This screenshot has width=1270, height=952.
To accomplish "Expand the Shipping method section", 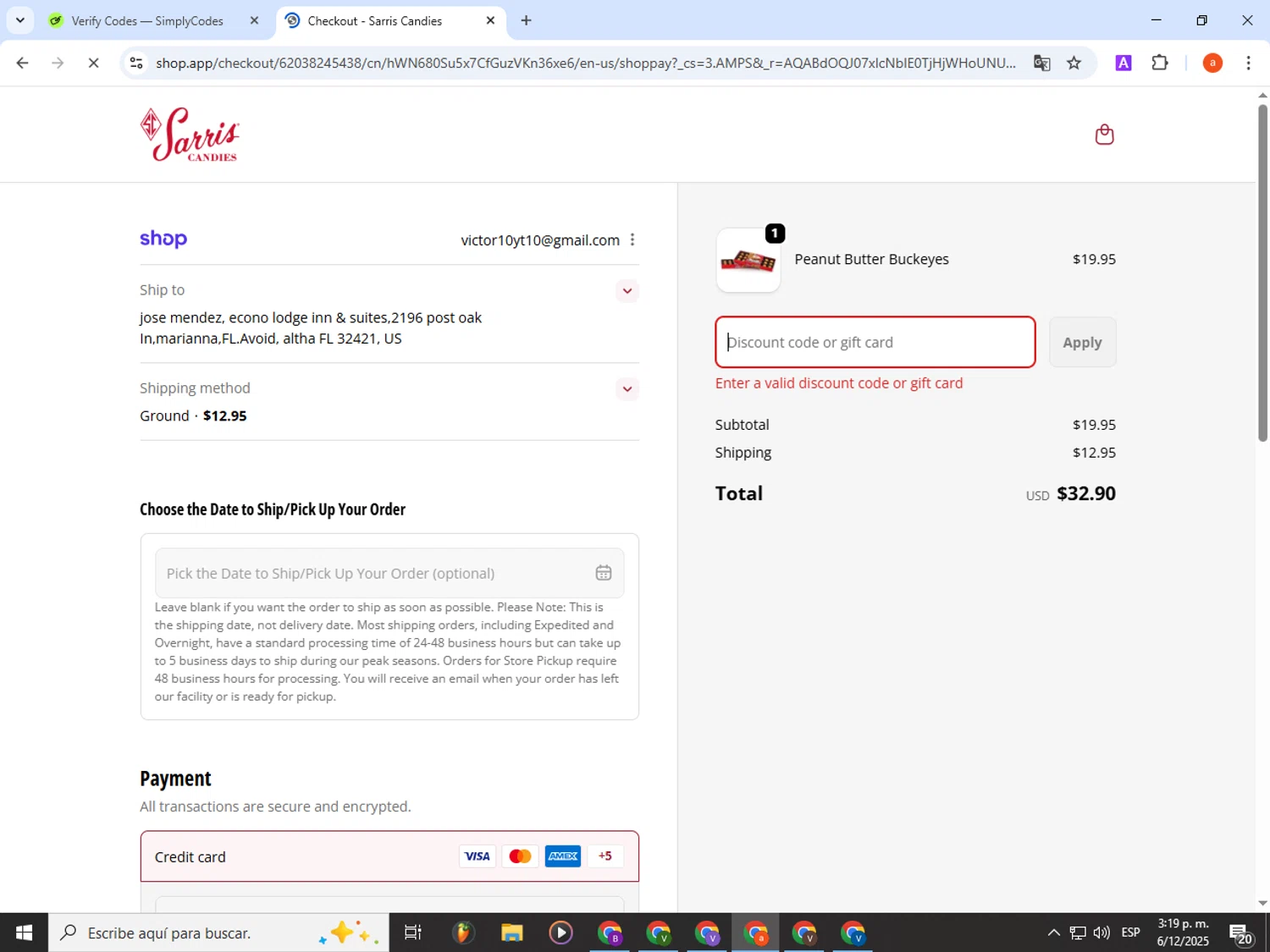I will [x=627, y=389].
